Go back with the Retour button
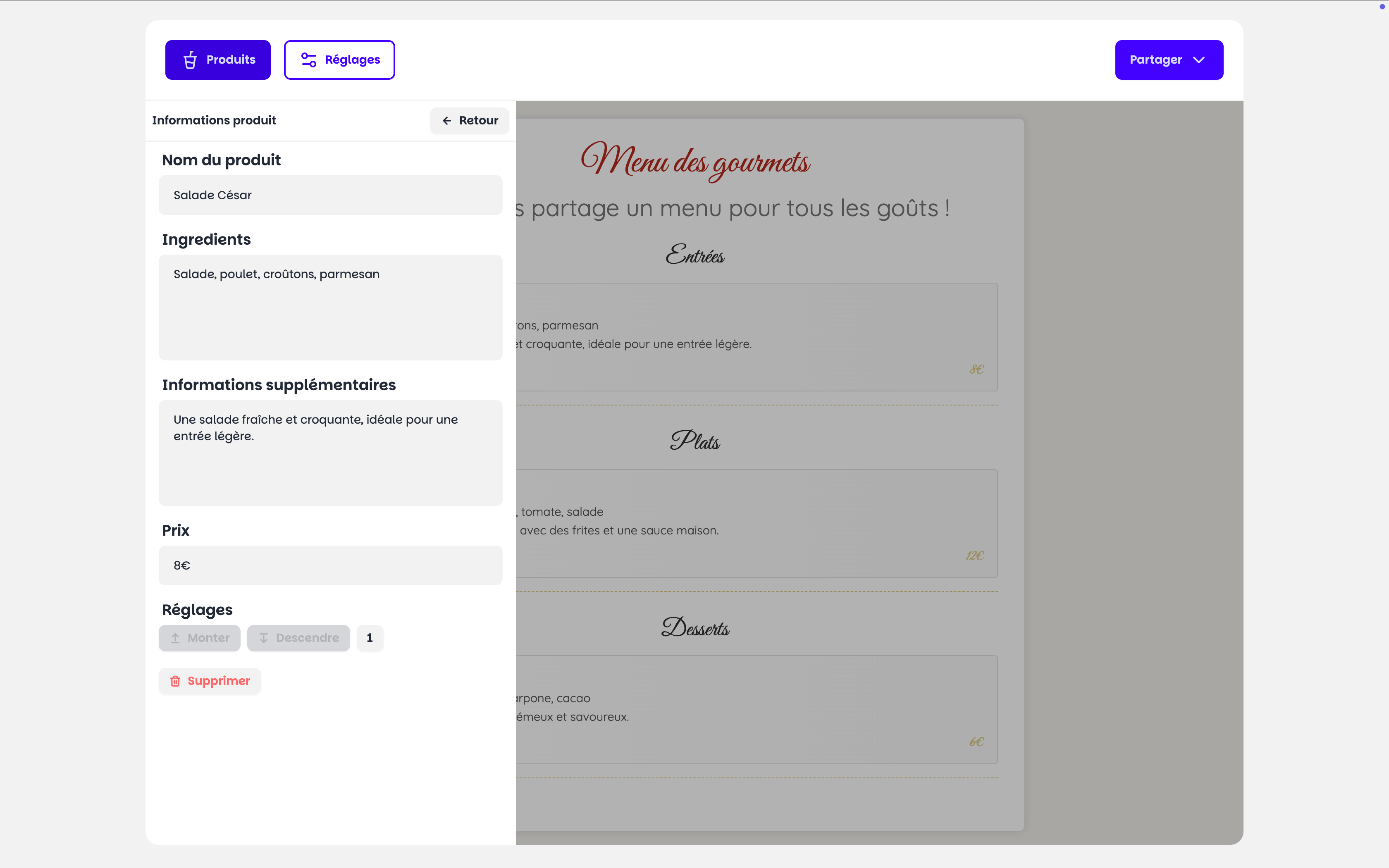Screen dimensions: 1389x868 (x=470, y=121)
